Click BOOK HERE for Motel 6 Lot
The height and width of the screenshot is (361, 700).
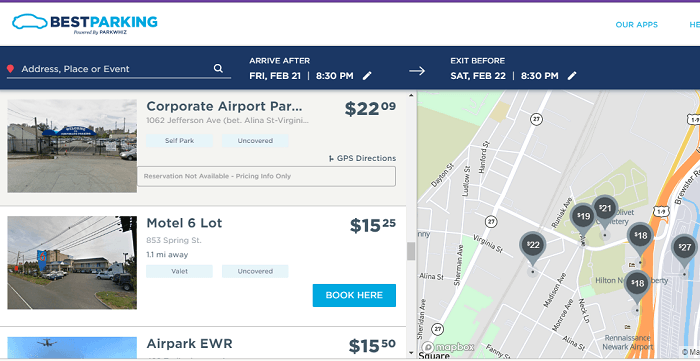click(354, 295)
